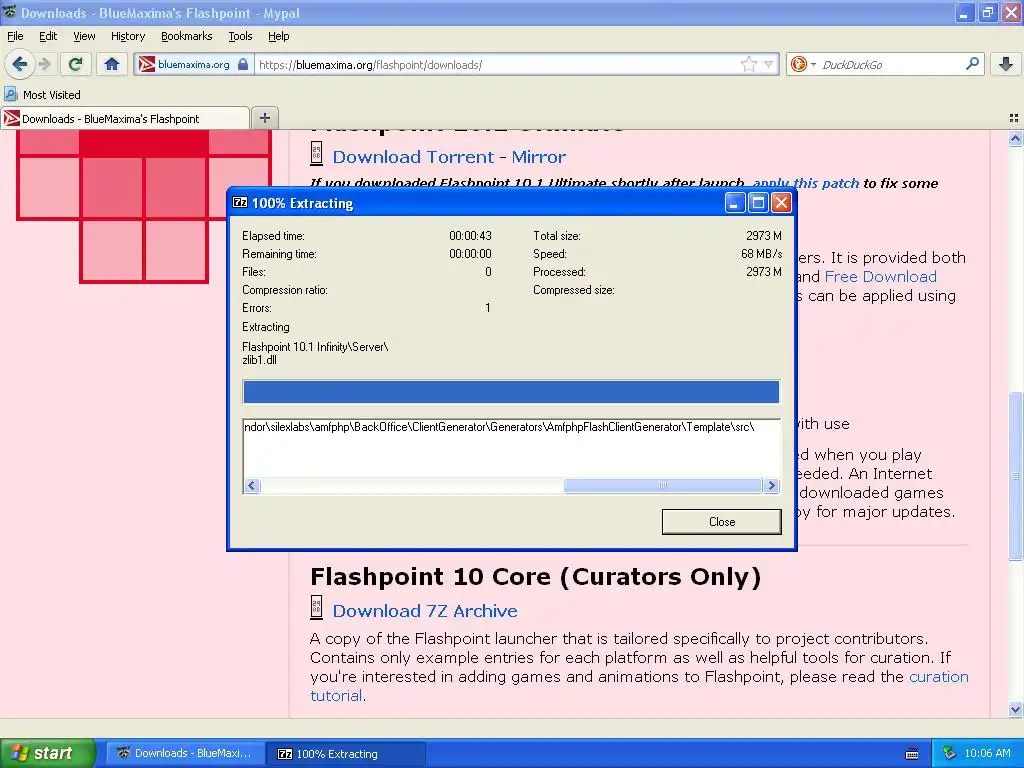Click the error log horizontal scrollbar thumb
Image resolution: width=1024 pixels, height=768 pixels.
tap(662, 485)
